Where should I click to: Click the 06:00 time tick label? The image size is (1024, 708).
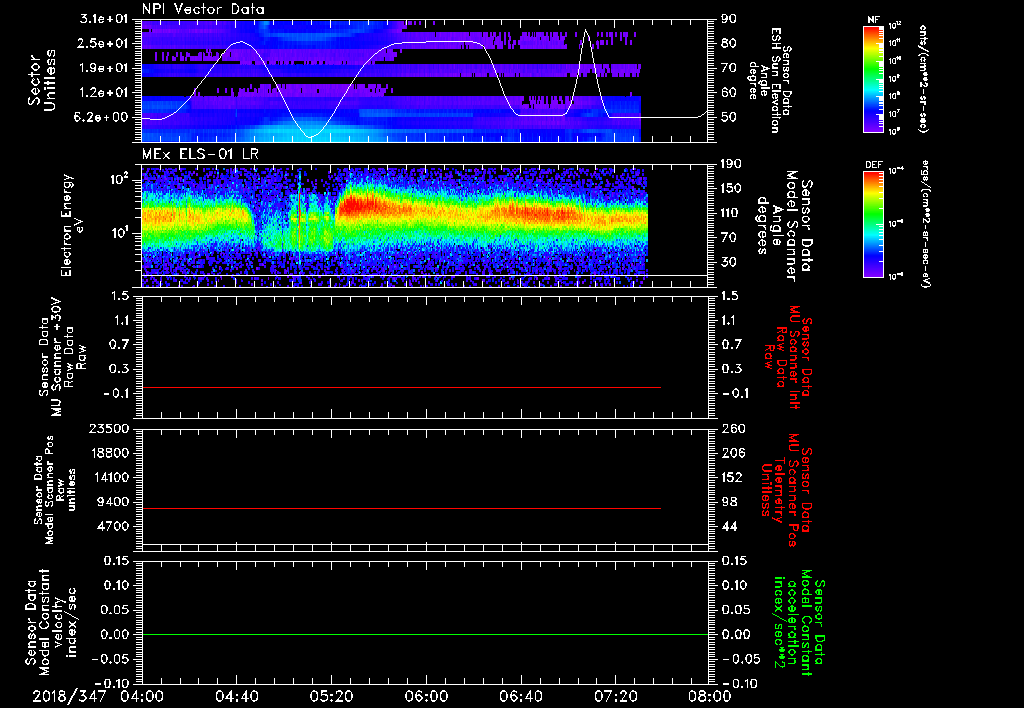(x=426, y=696)
